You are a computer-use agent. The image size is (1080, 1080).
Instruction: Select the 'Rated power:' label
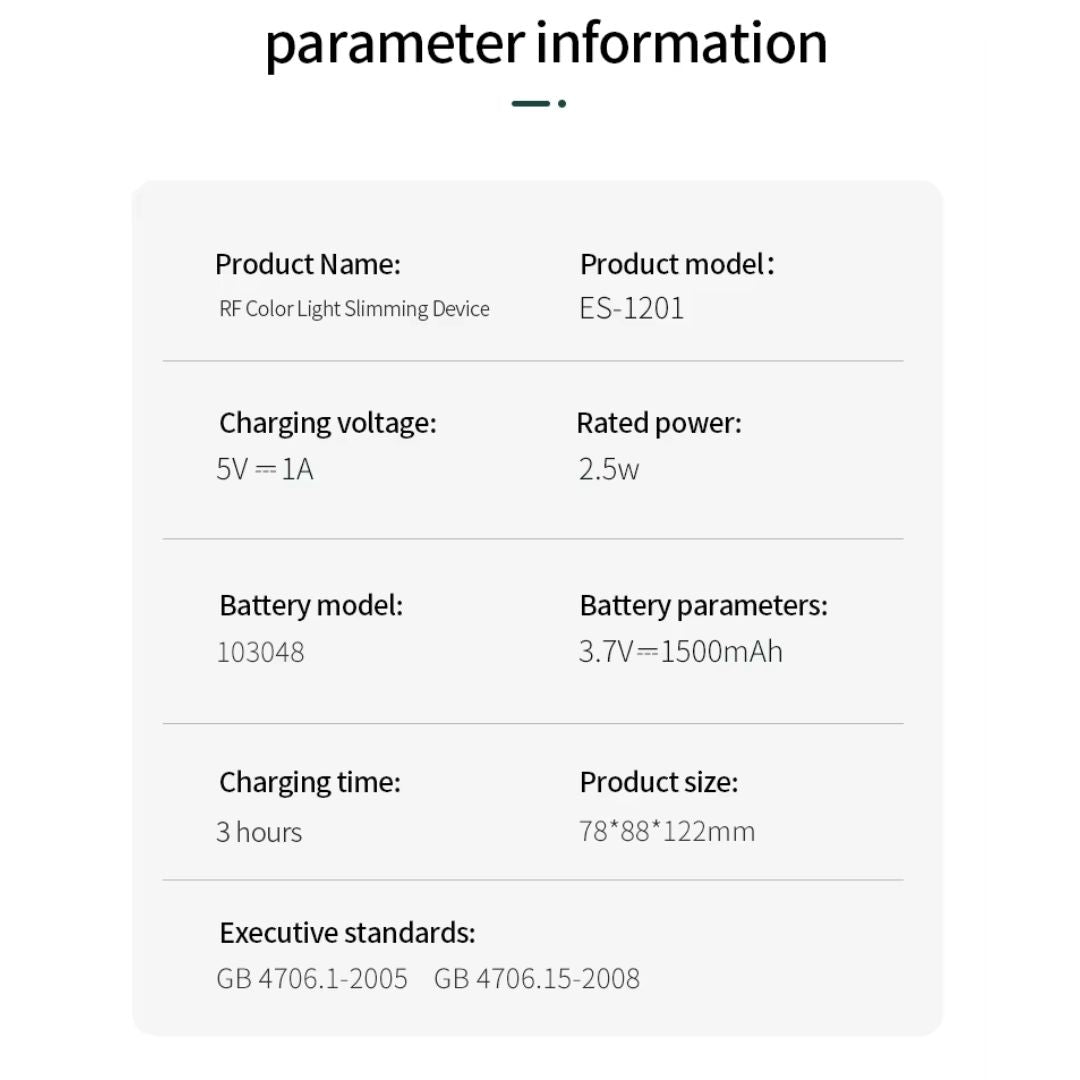point(659,423)
